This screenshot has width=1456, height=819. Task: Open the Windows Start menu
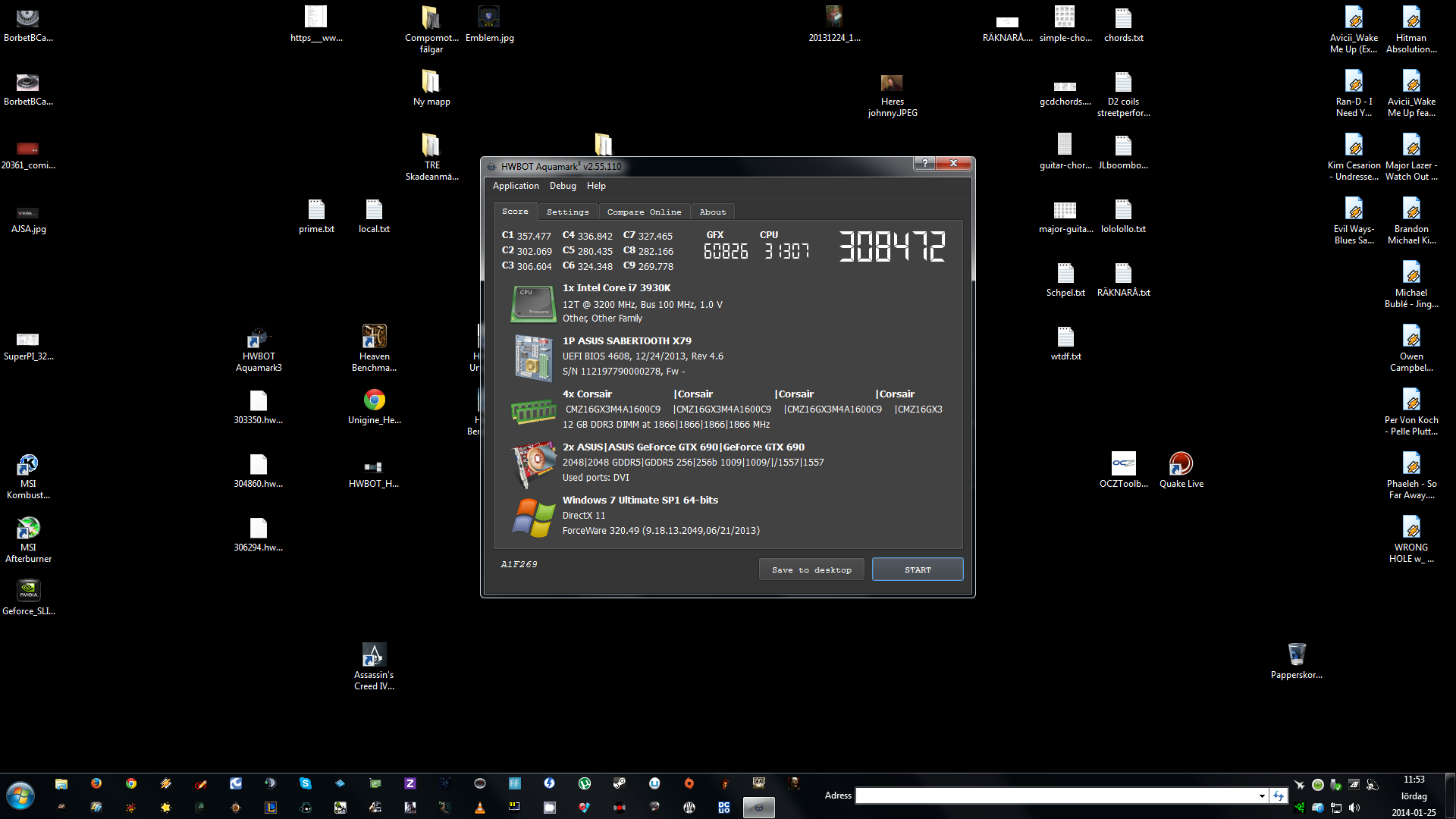pyautogui.click(x=20, y=796)
